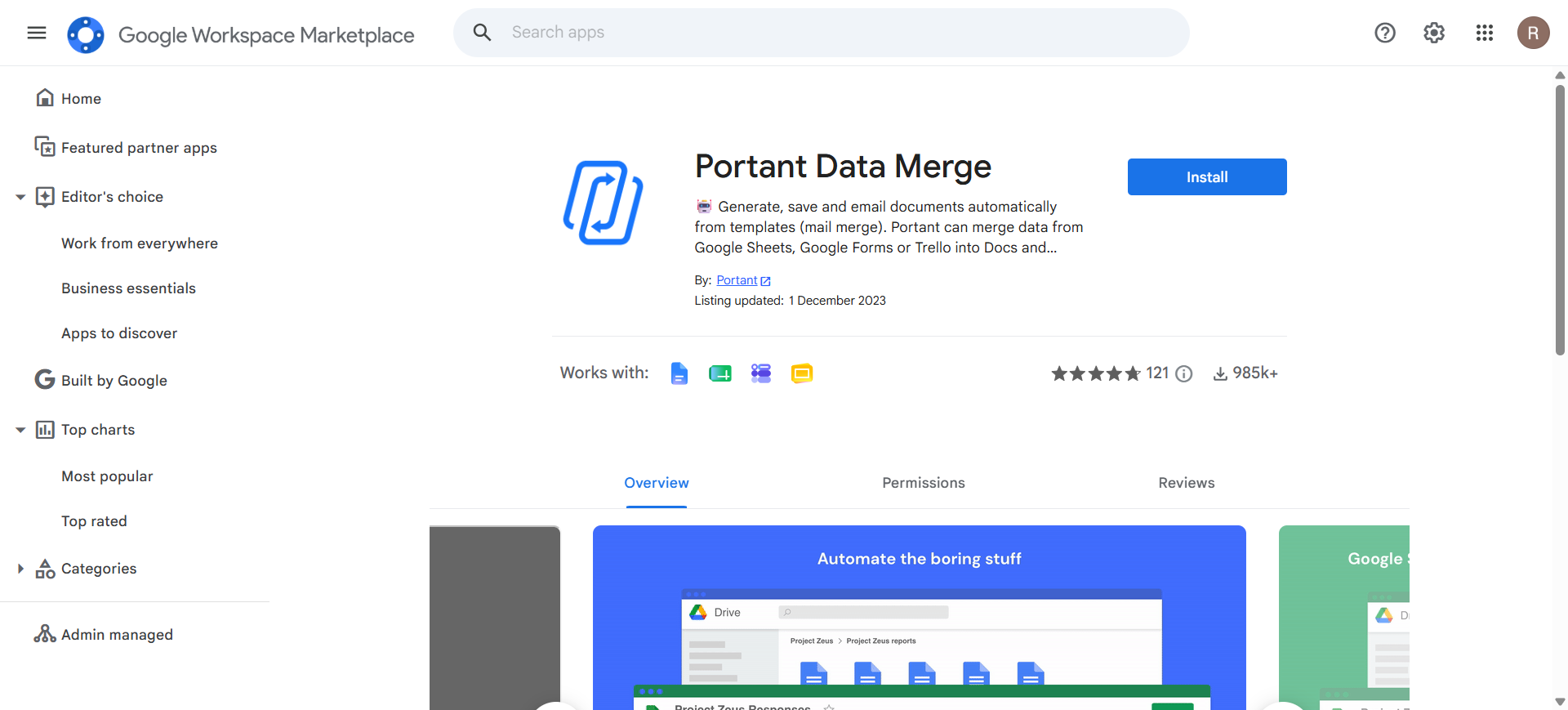Click the 985k+ downloads icon
Viewport: 1568px width, 710px height.
1220,373
